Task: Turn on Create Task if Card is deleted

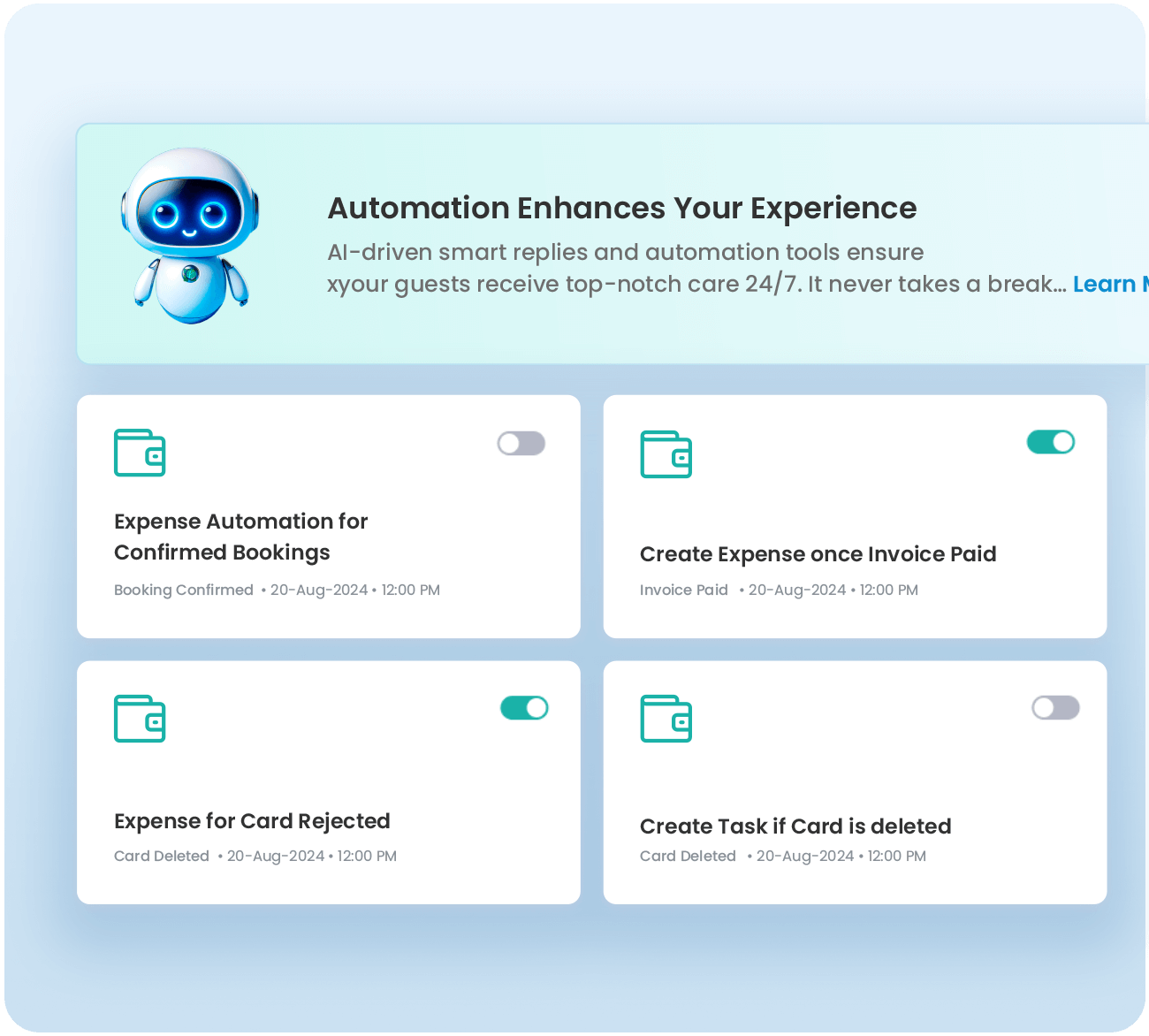Action: point(1055,708)
